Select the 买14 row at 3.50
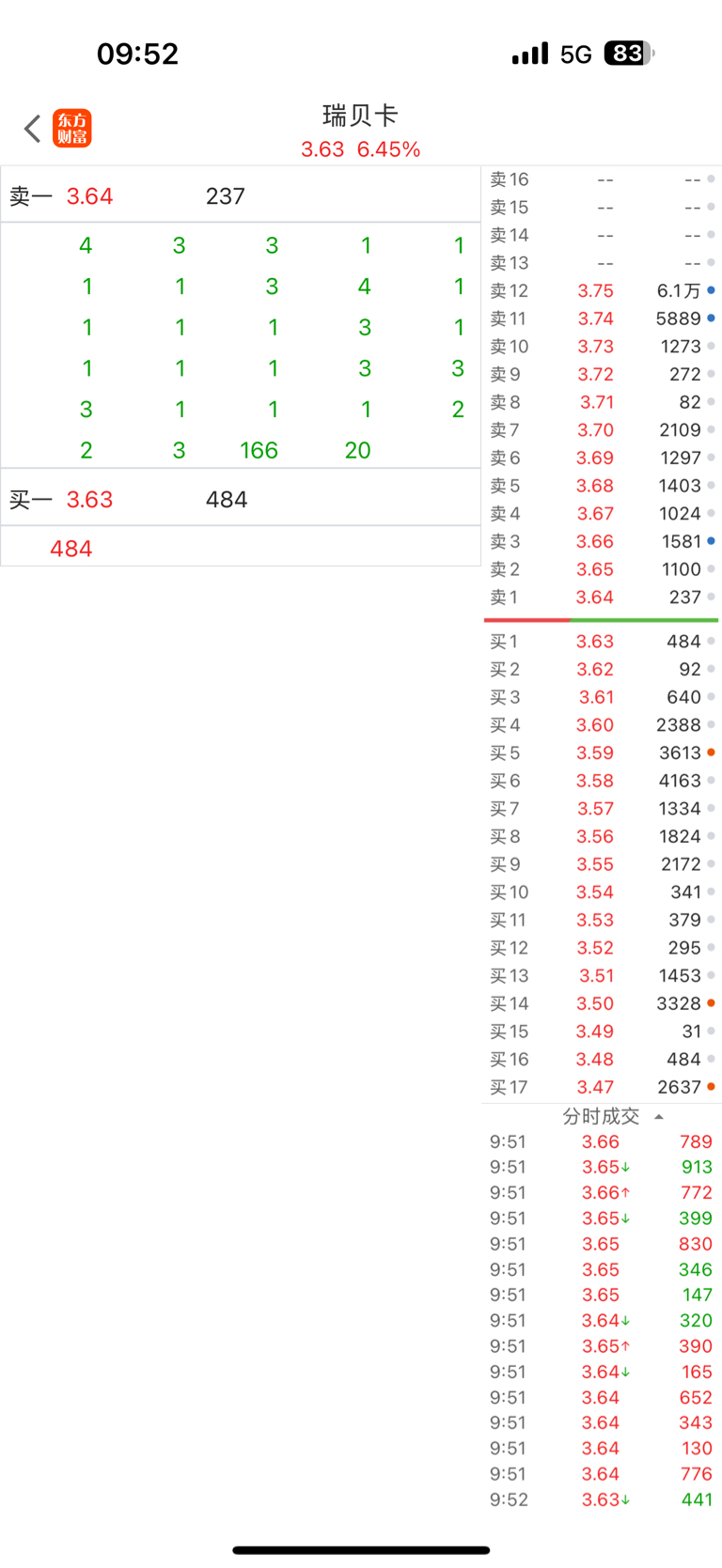 pos(602,1004)
